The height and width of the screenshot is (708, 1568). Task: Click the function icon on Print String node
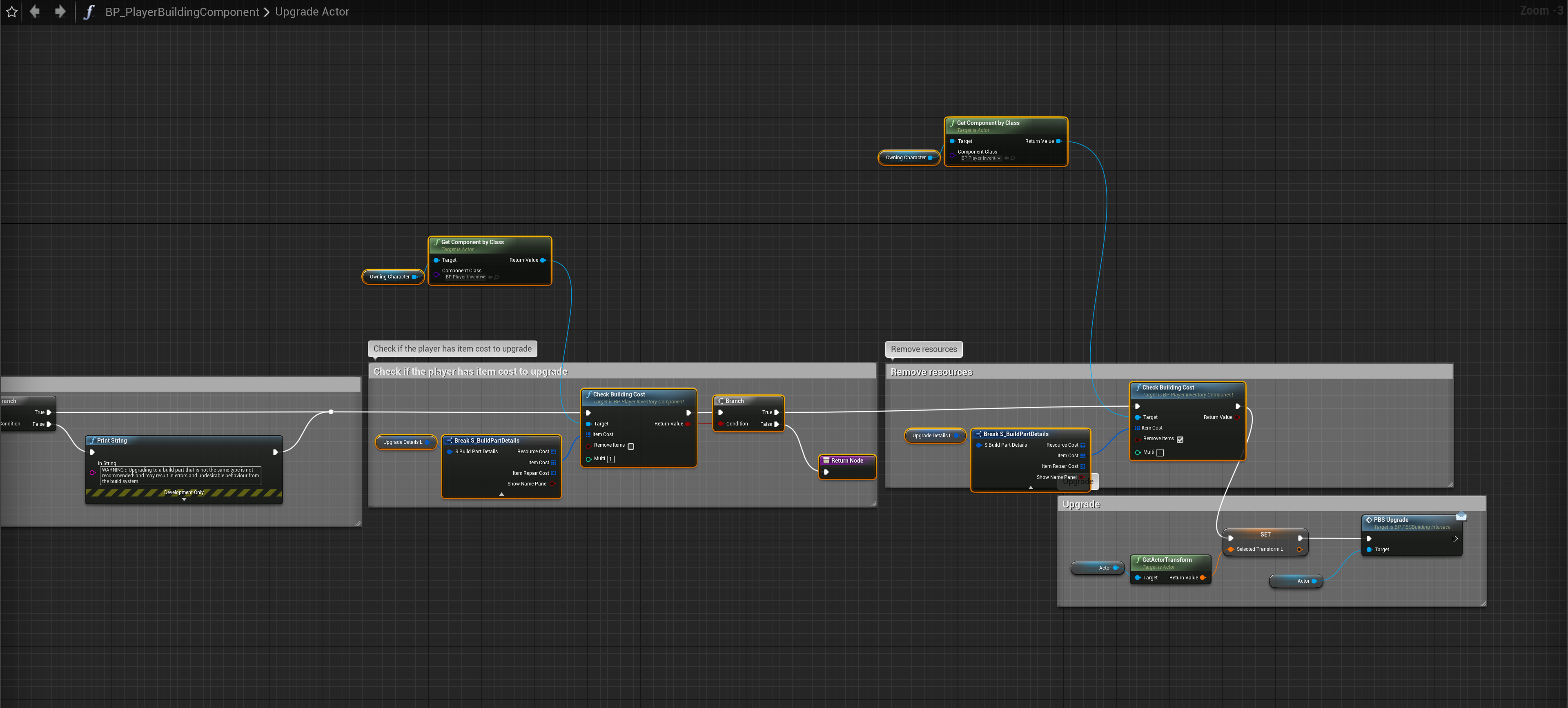coord(92,441)
